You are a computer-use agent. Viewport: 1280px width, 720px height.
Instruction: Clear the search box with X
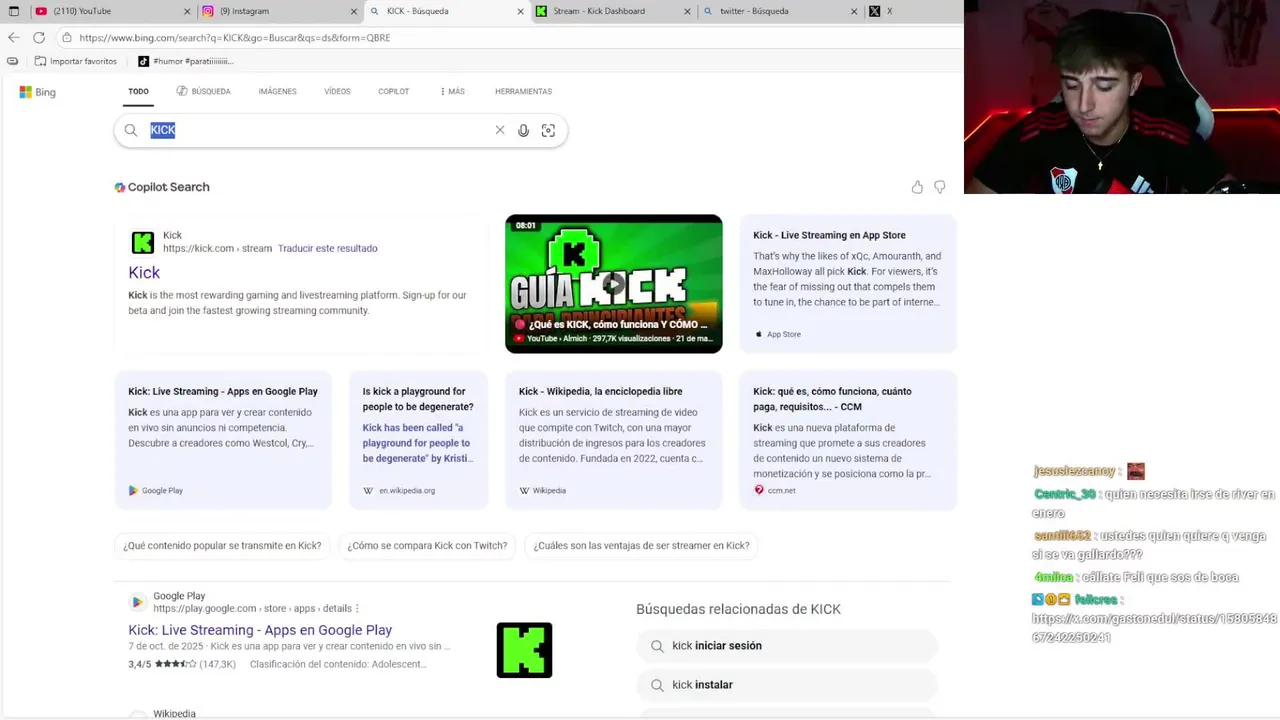click(500, 130)
